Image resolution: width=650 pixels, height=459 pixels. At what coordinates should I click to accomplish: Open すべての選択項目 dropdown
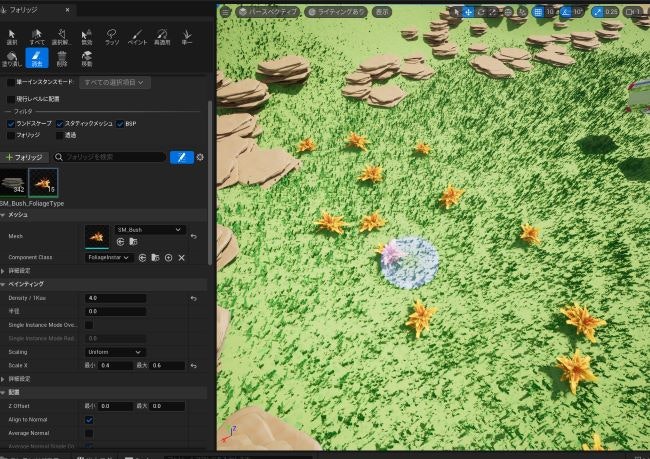tap(115, 83)
